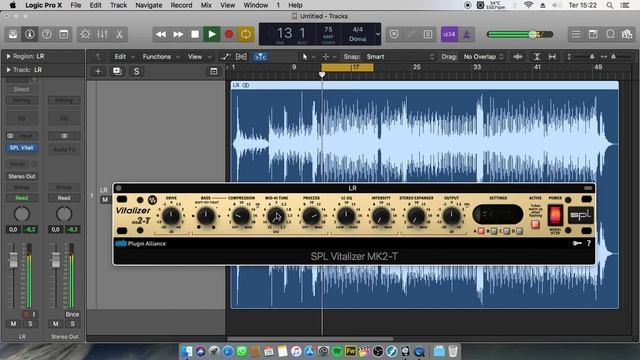The width and height of the screenshot is (640, 360).
Task: Open Quick Help question mark icon
Action: (x=47, y=34)
